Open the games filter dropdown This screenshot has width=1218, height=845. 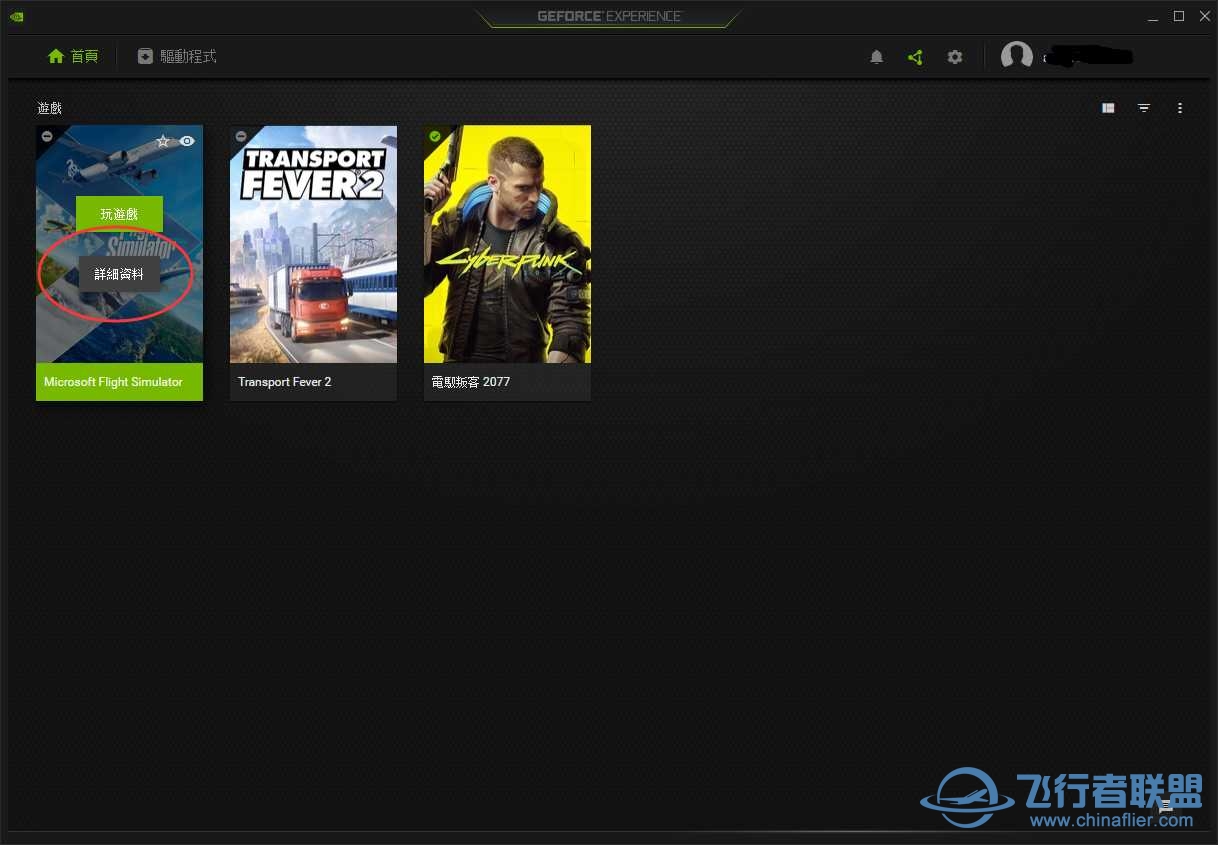[1144, 108]
